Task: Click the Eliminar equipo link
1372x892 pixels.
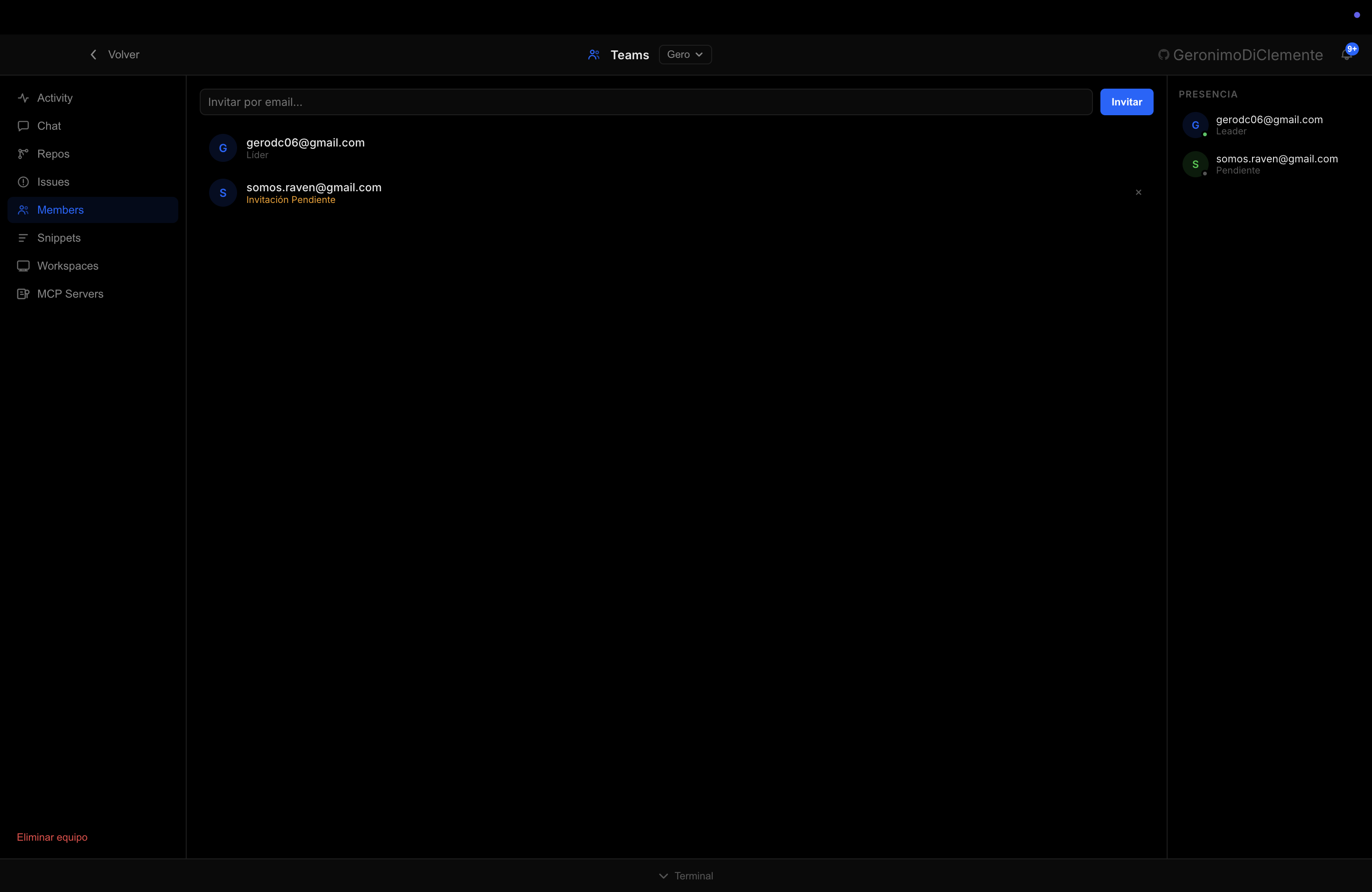Action: (52, 836)
